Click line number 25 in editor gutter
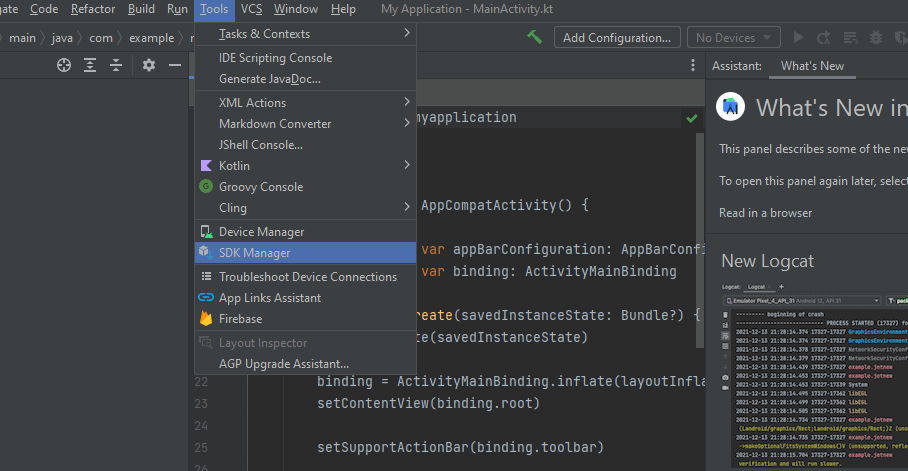The width and height of the screenshot is (908, 471). click(x=201, y=447)
